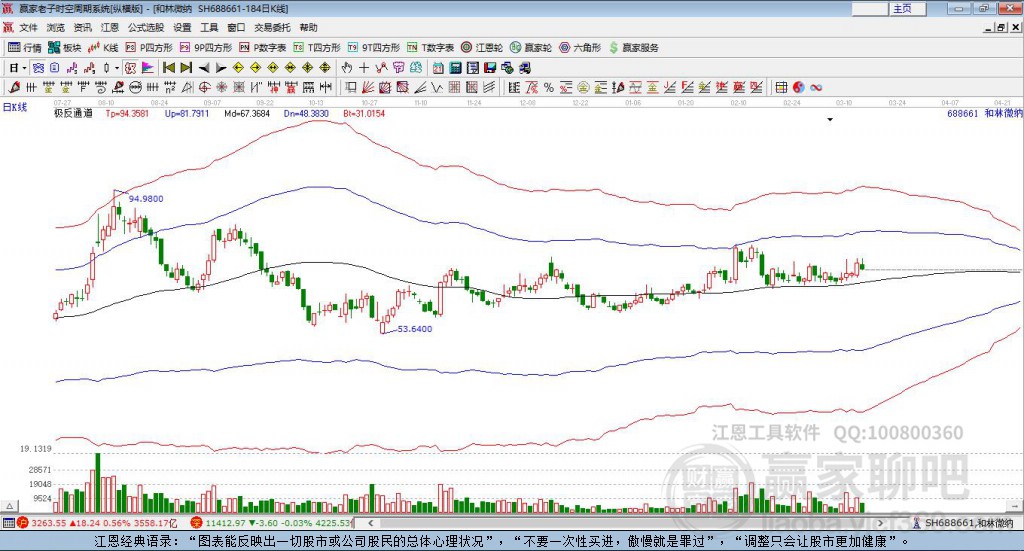Image resolution: width=1024 pixels, height=551 pixels.
Task: Switch to K线 chart view
Action: click(x=103, y=48)
